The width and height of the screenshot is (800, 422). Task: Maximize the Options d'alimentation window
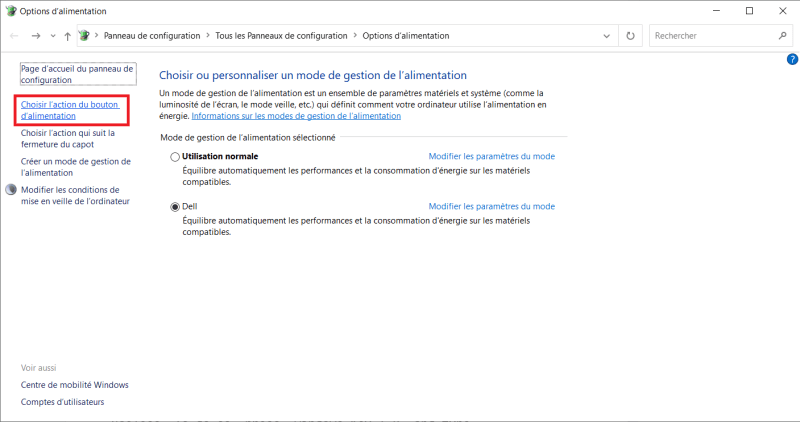click(749, 11)
